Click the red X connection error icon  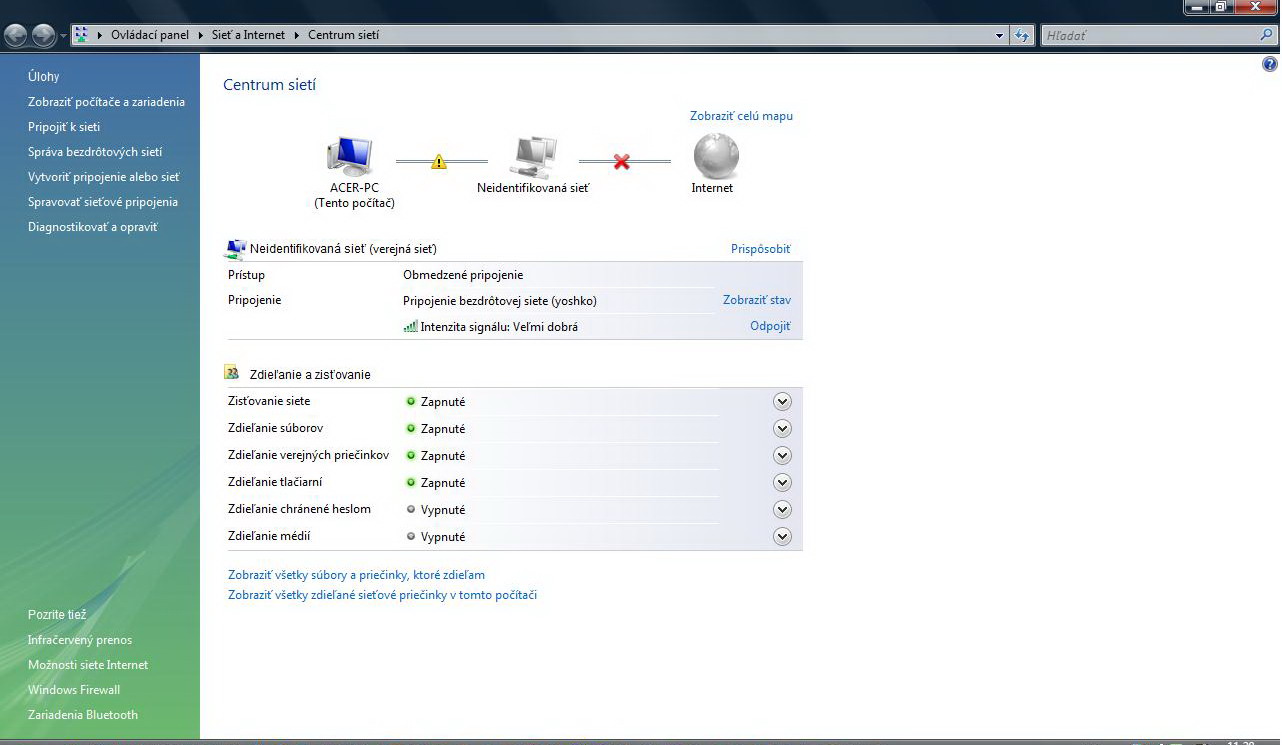pos(622,162)
